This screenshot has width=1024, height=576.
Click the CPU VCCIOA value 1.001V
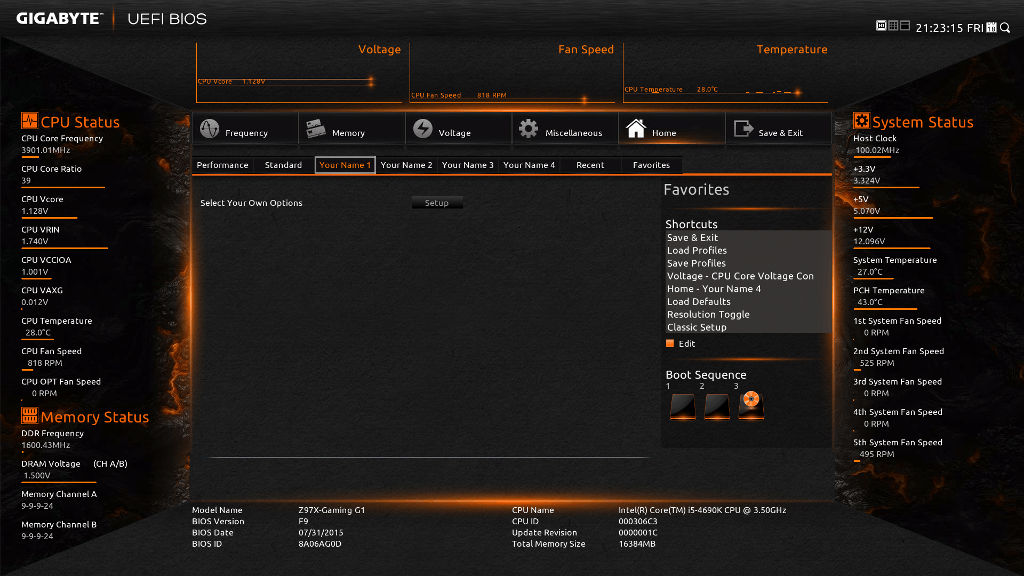pos(35,272)
